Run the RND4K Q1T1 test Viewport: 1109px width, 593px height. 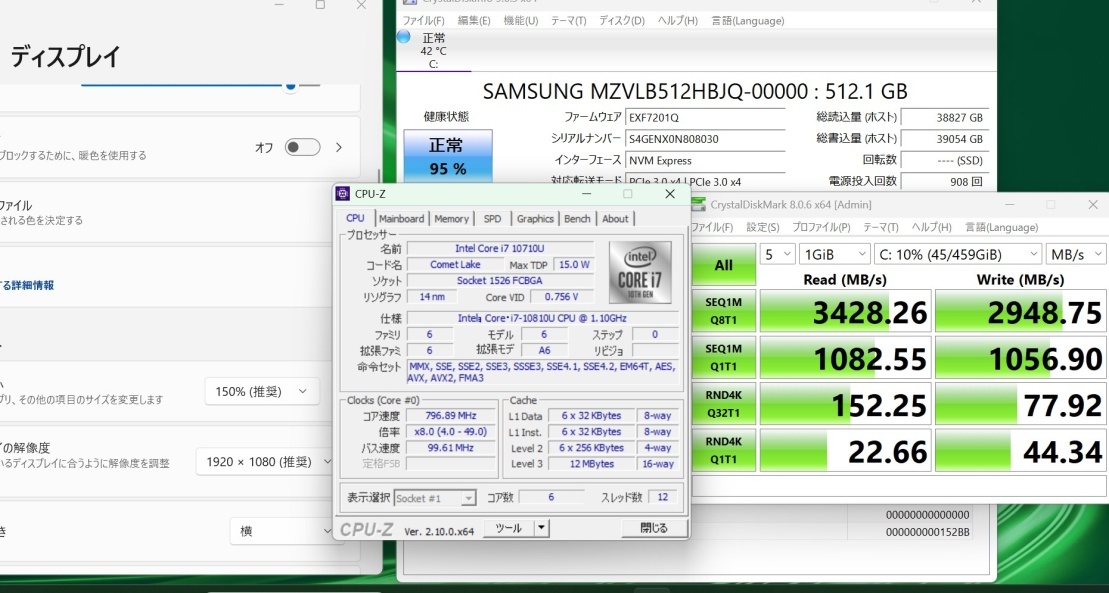point(723,450)
